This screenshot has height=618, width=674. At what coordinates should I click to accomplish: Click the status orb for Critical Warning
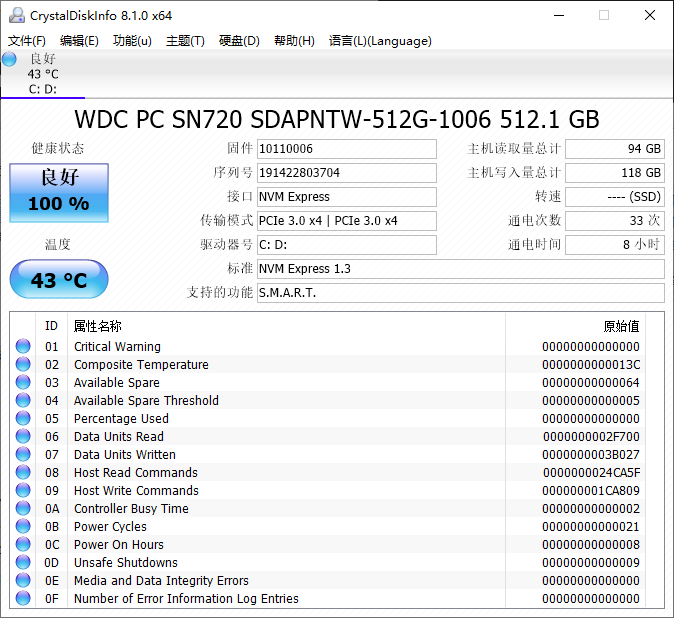tap(23, 346)
